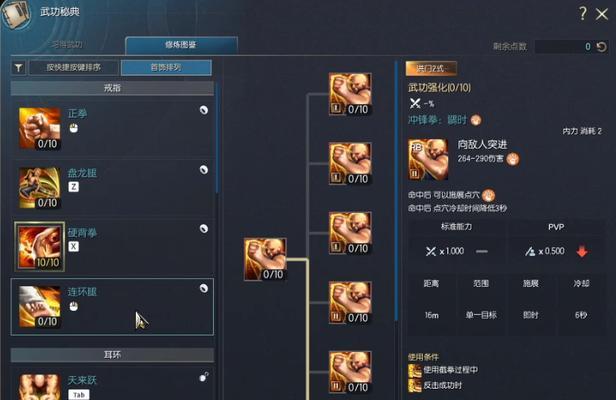Image resolution: width=616 pixels, height=400 pixels.
Task: Select the 连环腿 skill icon
Action: click(40, 306)
